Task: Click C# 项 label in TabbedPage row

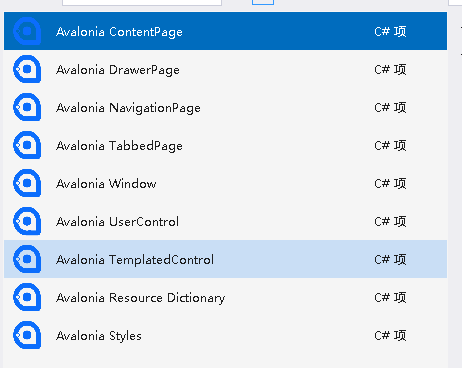Action: tap(390, 146)
